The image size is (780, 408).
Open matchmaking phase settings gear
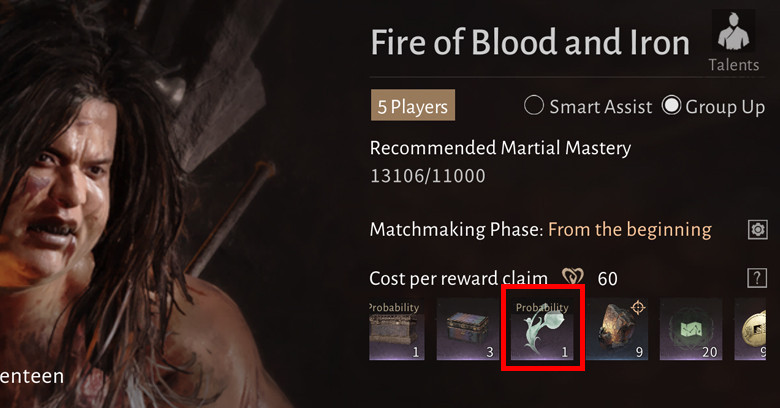tap(757, 230)
